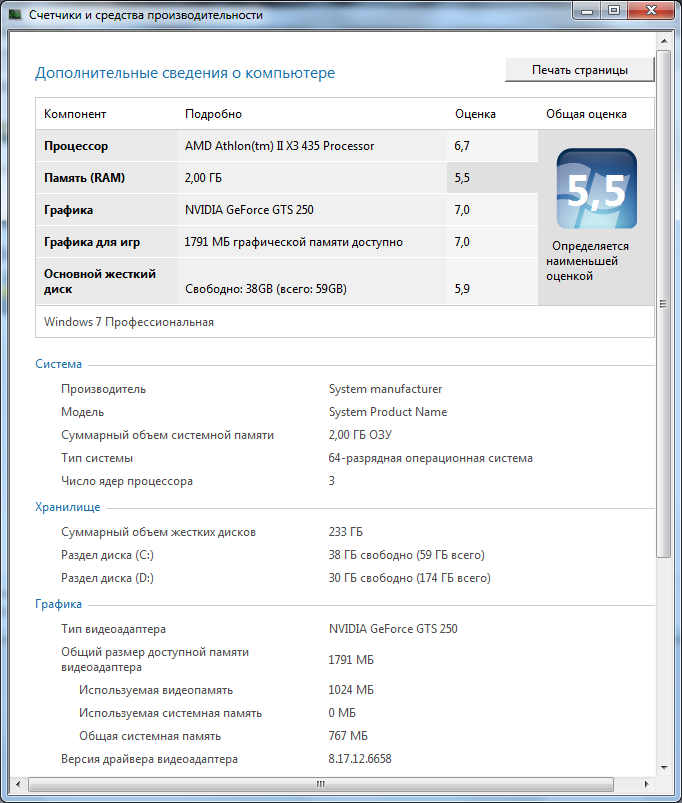Click the Графика section heading

click(x=58, y=604)
